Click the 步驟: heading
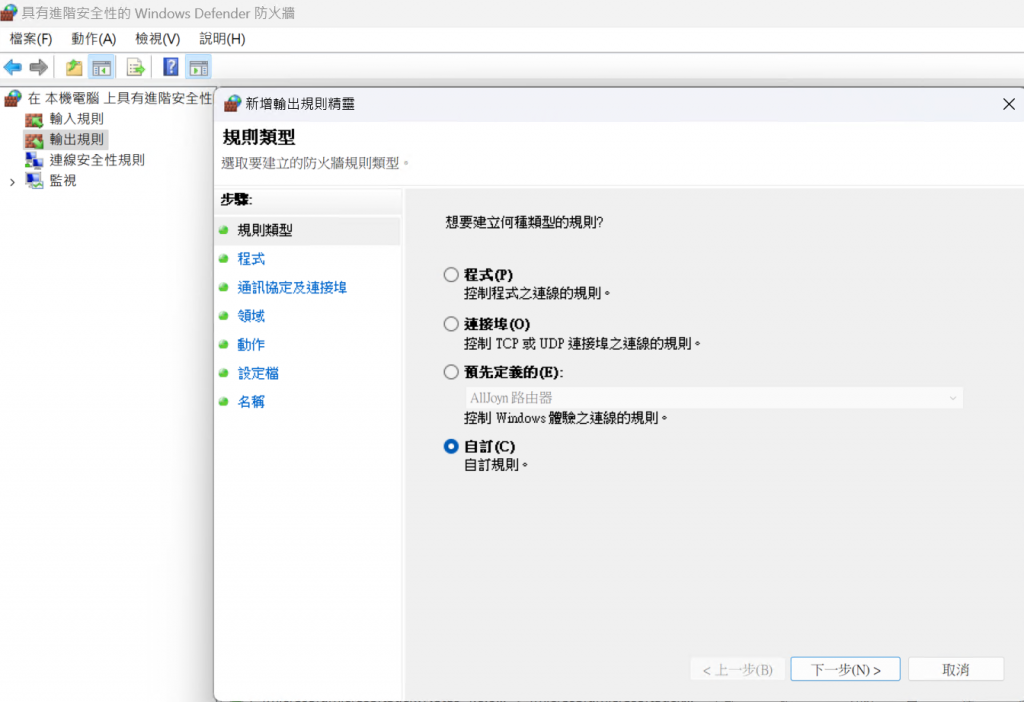This screenshot has width=1024, height=702. (236, 200)
